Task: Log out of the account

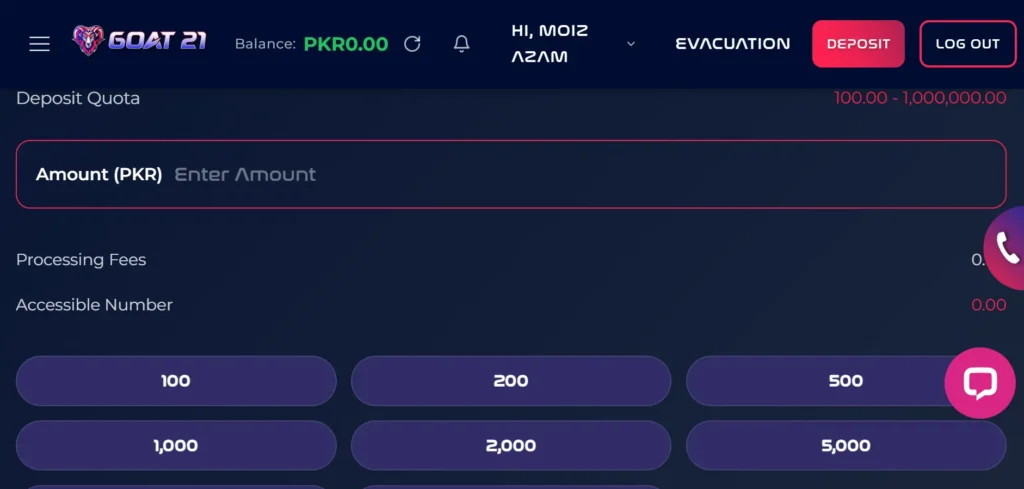Action: coord(967,44)
